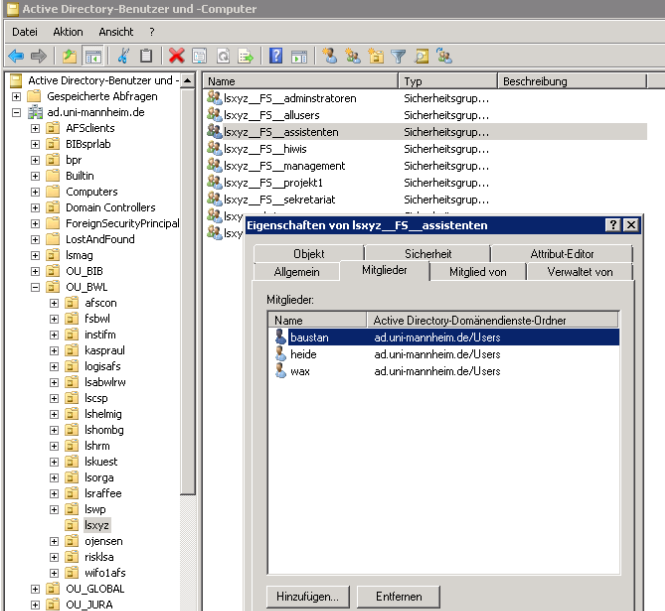
Task: Expand the OU_BIB node
Action: [x=35, y=271]
